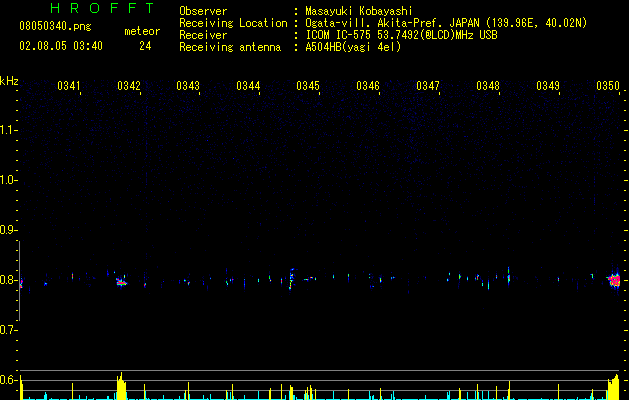Click the 0342 time marker
The width and height of the screenshot is (629, 400).
click(x=129, y=86)
